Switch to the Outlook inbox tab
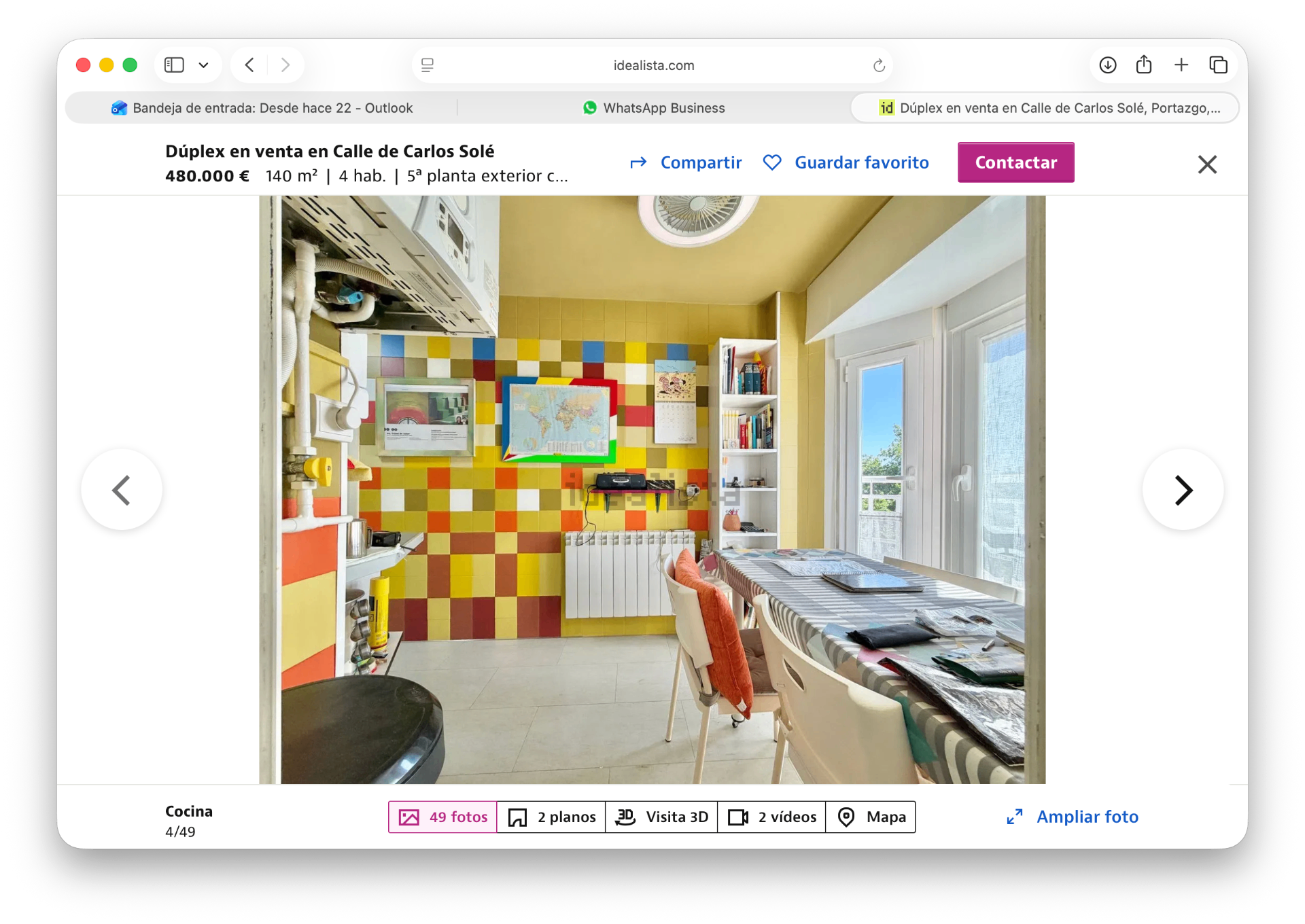The height and width of the screenshot is (924, 1305). click(x=262, y=108)
